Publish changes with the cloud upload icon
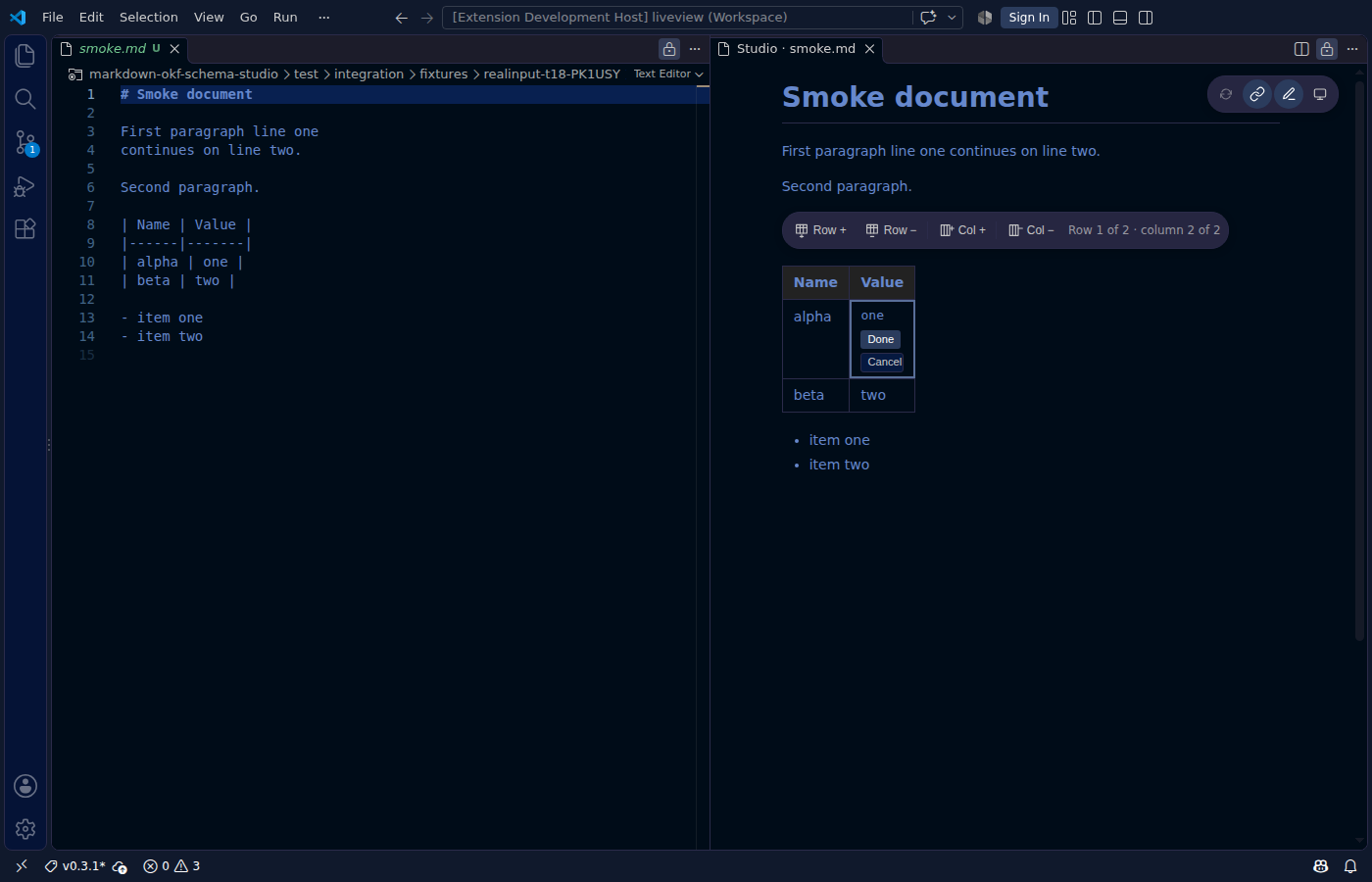The width and height of the screenshot is (1372, 882). [x=120, y=866]
